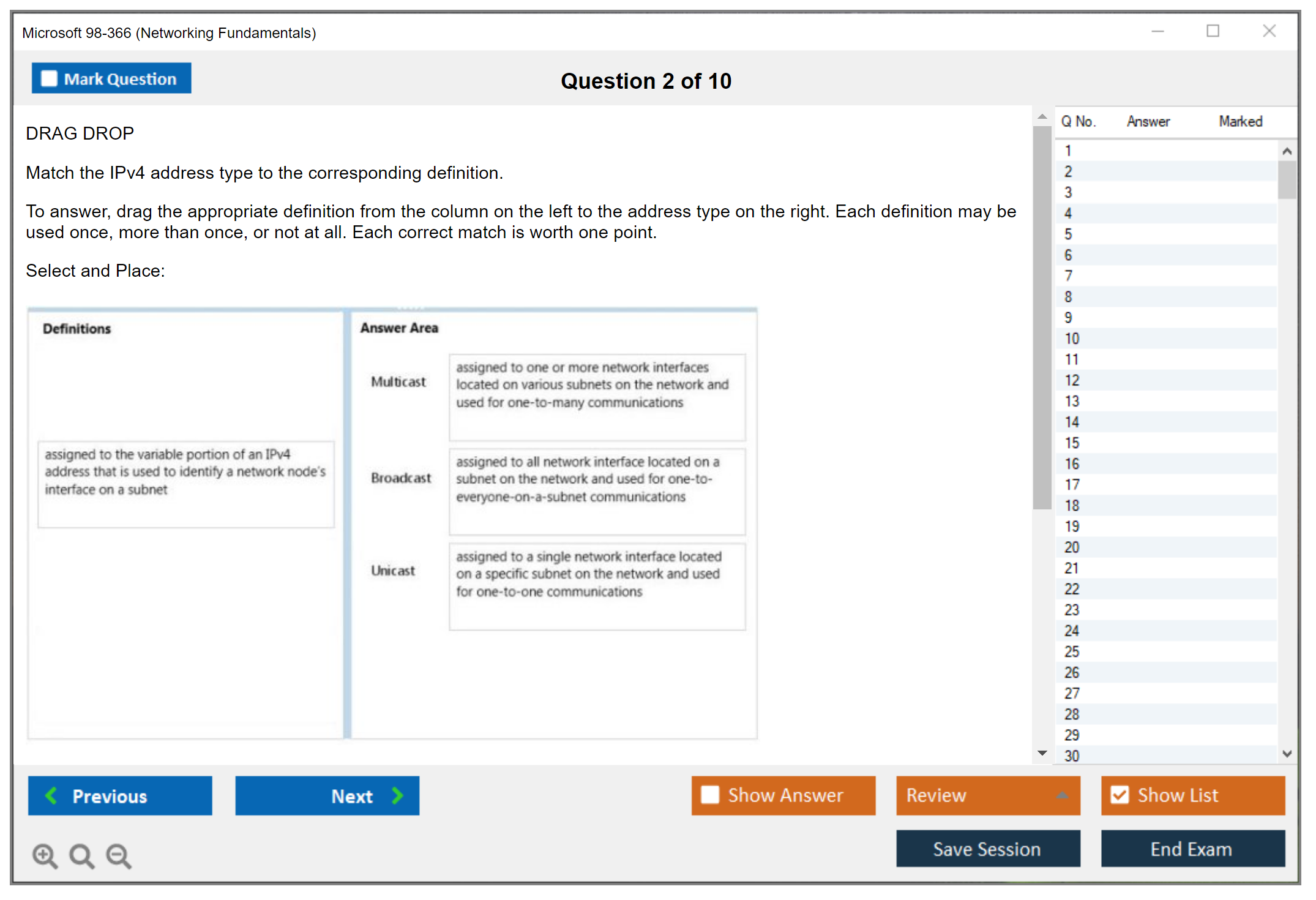Click the Marked column header
The height and width of the screenshot is (900, 1316).
(x=1240, y=121)
